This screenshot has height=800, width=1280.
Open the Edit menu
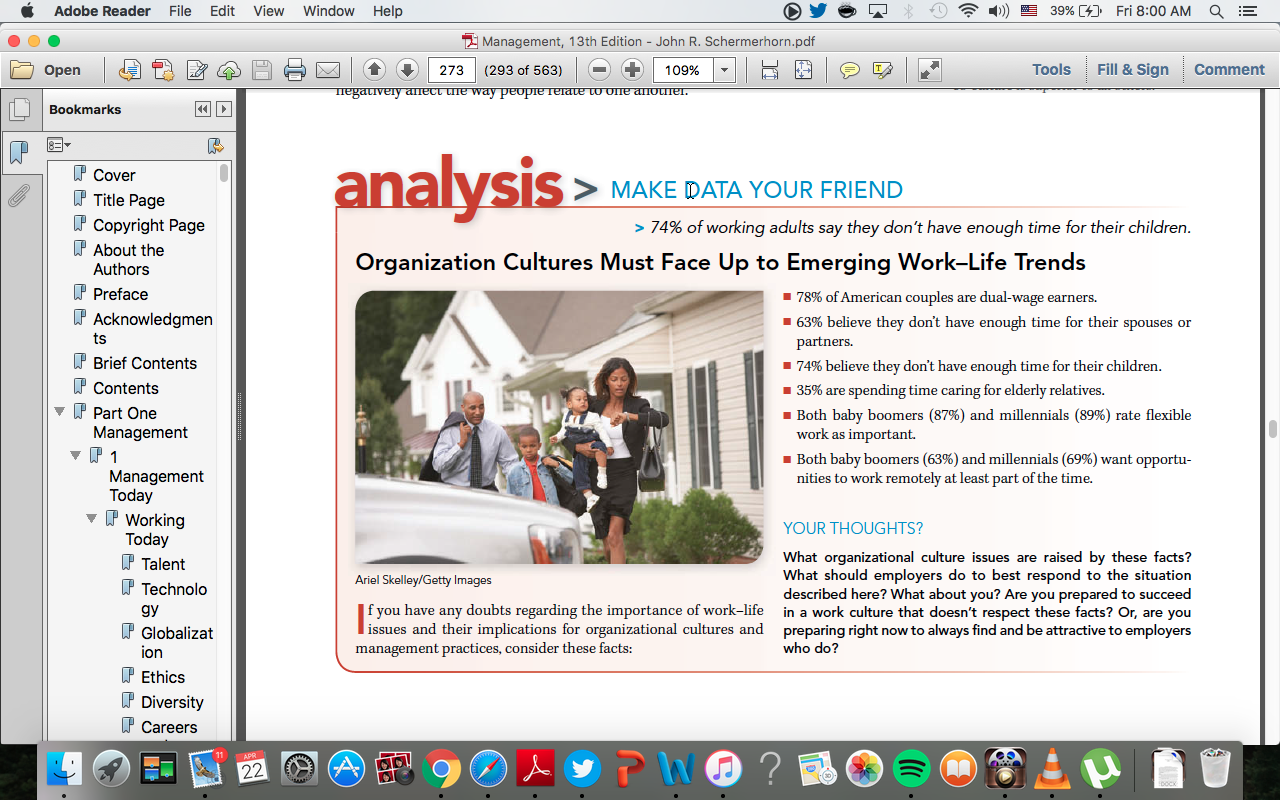point(222,11)
